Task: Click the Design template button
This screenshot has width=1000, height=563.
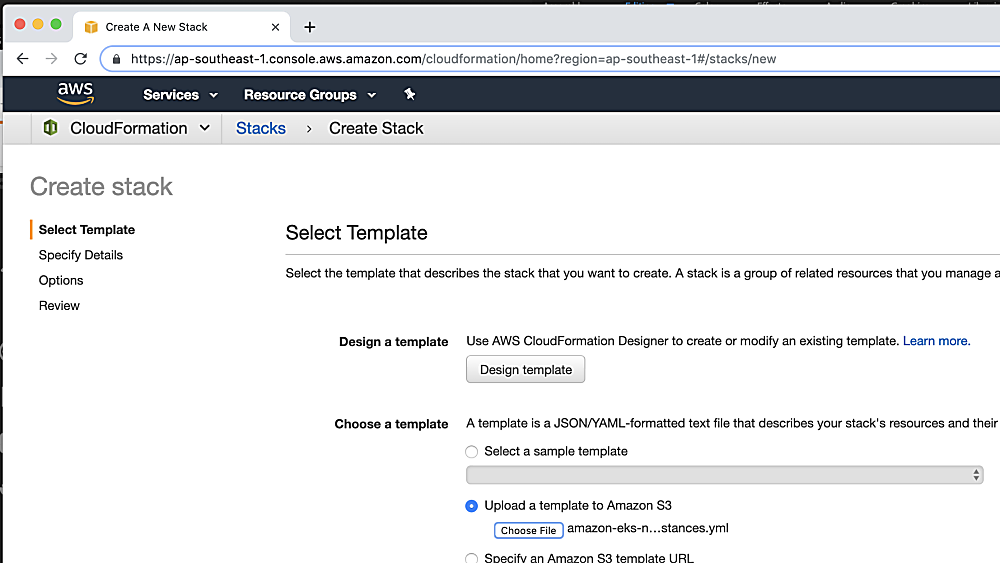Action: pos(526,369)
